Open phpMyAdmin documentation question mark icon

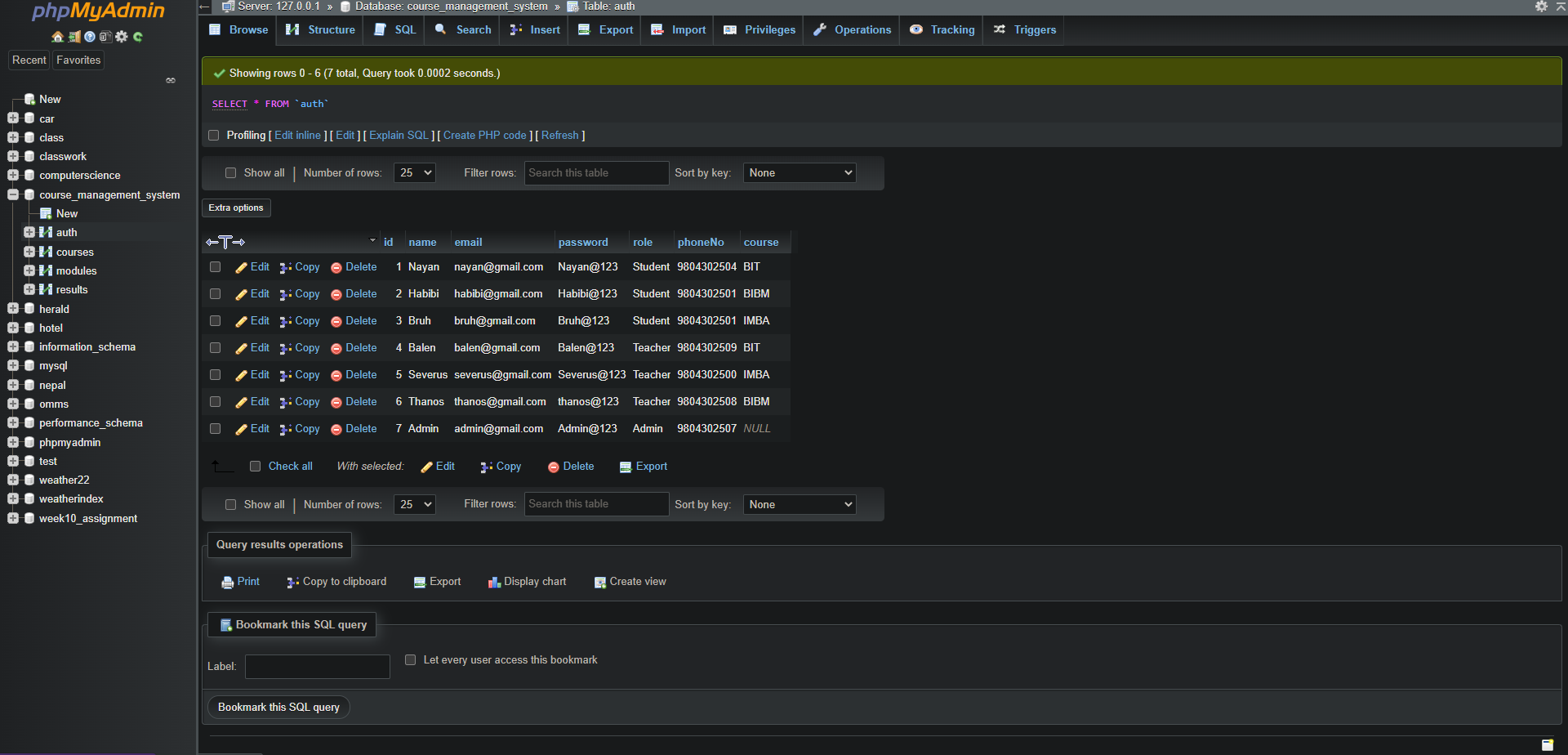[x=90, y=37]
